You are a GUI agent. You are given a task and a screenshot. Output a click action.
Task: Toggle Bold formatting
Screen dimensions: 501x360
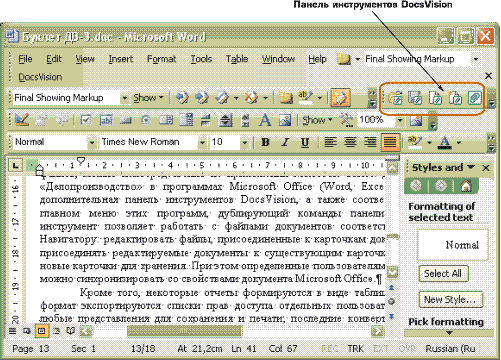click(x=265, y=142)
